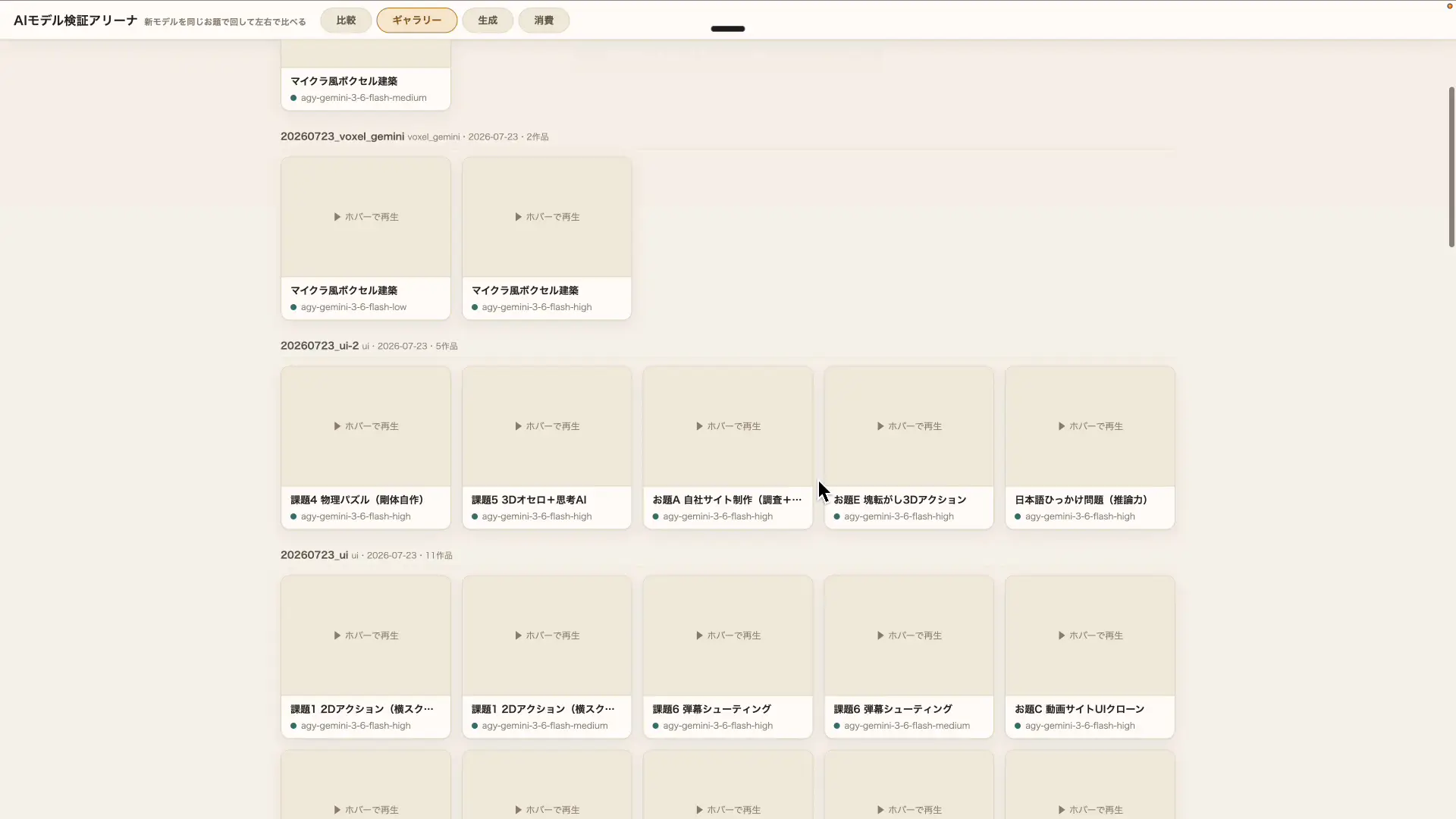Click play icon on お題E 塊転がし card
This screenshot has width=1456, height=819.
(880, 426)
